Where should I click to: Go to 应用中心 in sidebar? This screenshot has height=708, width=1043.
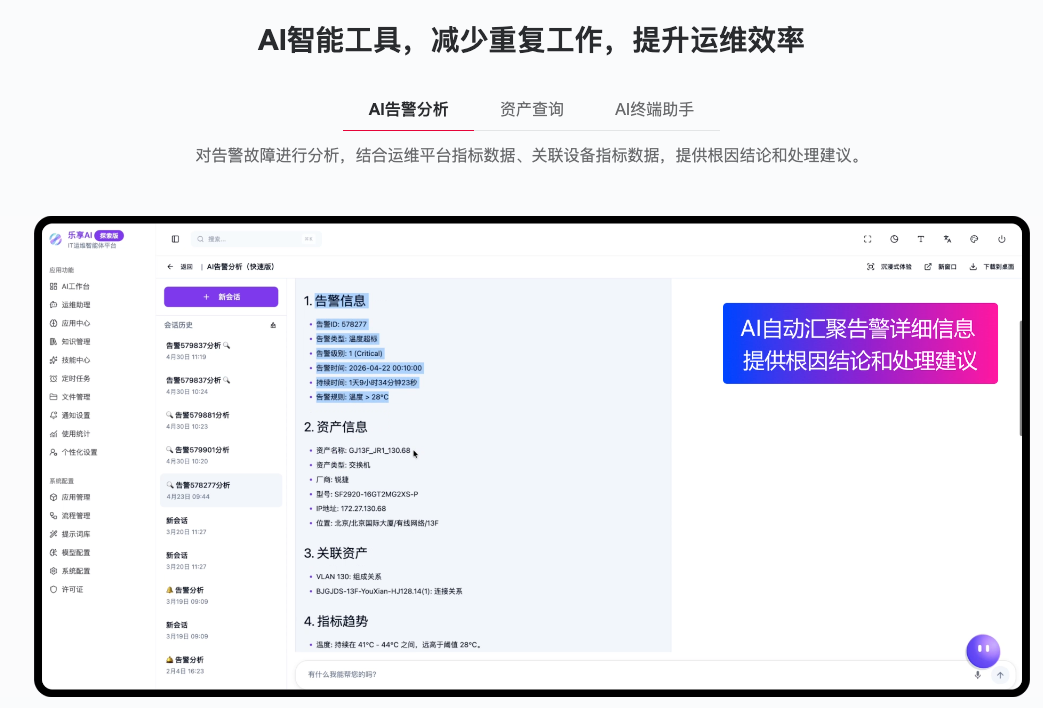(x=70, y=323)
